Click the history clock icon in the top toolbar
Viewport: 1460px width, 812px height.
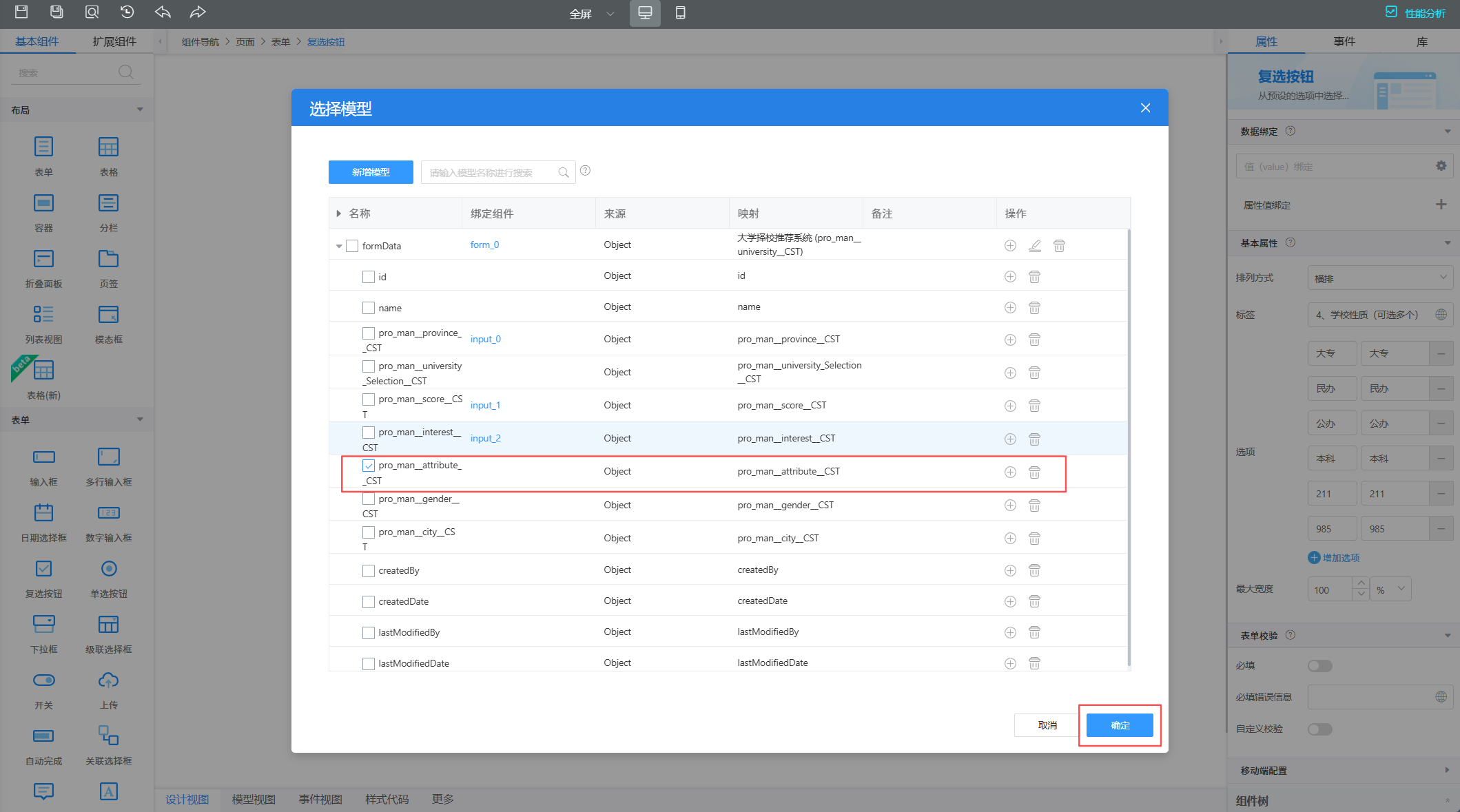click(127, 12)
